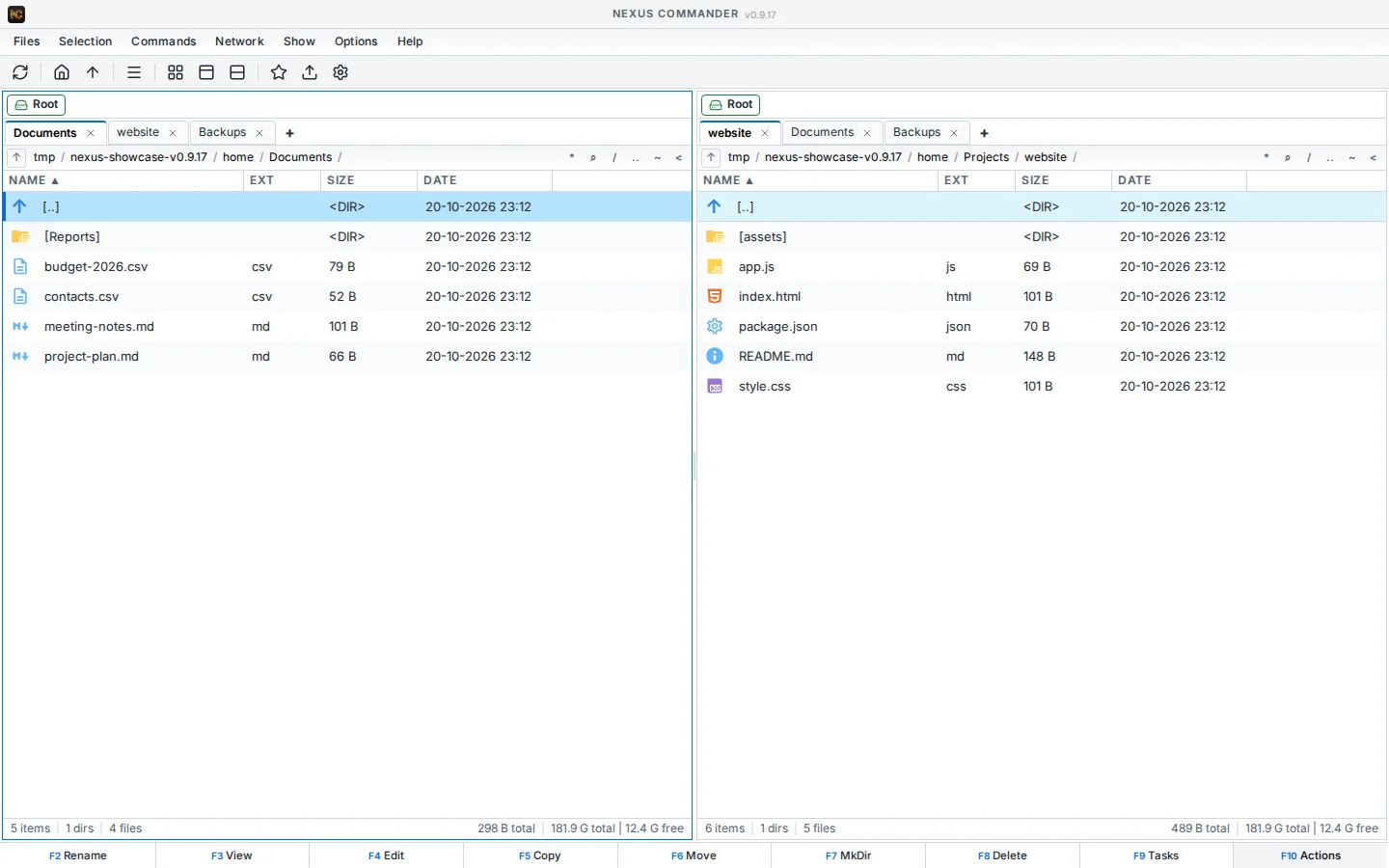Click the share/export upload icon
1389x868 pixels.
click(x=310, y=72)
